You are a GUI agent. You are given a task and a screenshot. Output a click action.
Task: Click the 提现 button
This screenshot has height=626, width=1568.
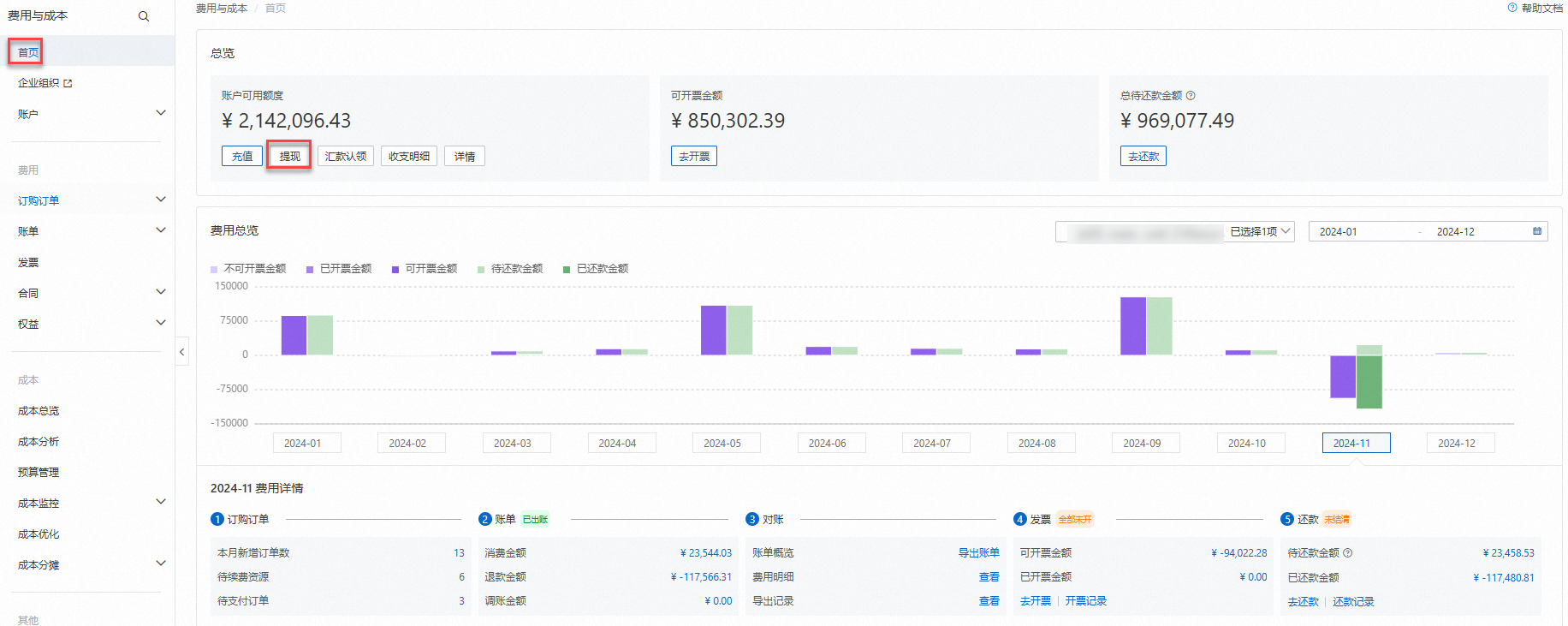289,156
